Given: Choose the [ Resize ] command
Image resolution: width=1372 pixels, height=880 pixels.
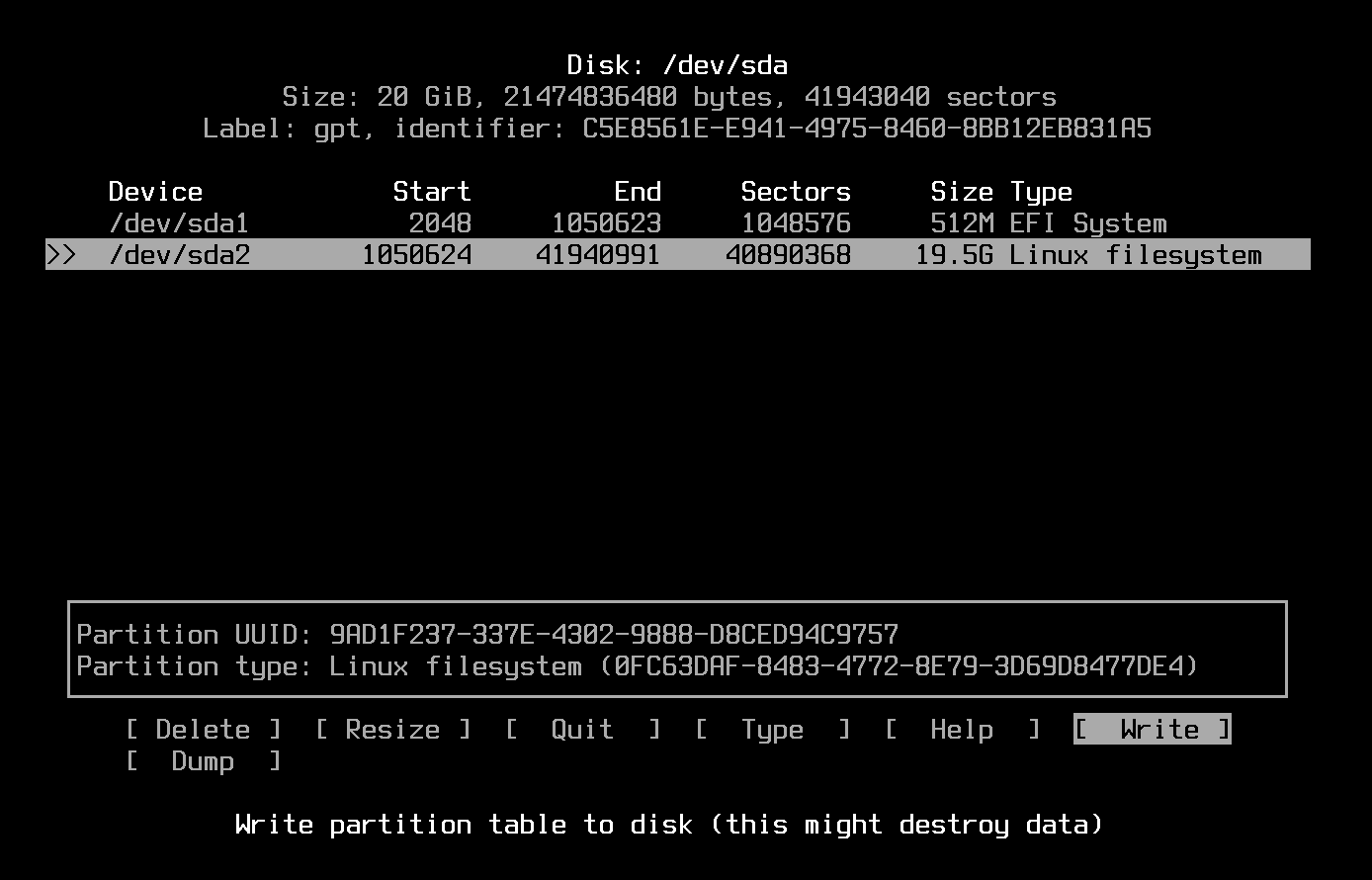Looking at the screenshot, I should point(391,729).
